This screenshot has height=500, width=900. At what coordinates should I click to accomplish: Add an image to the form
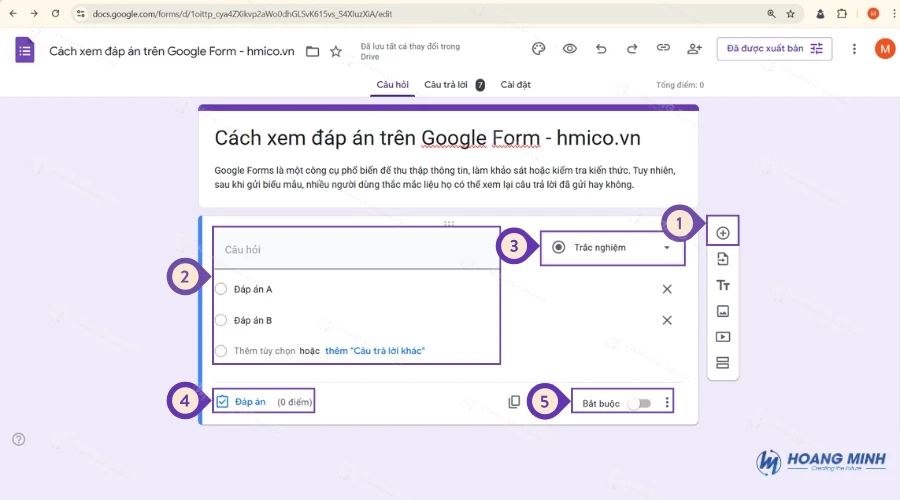tap(723, 311)
